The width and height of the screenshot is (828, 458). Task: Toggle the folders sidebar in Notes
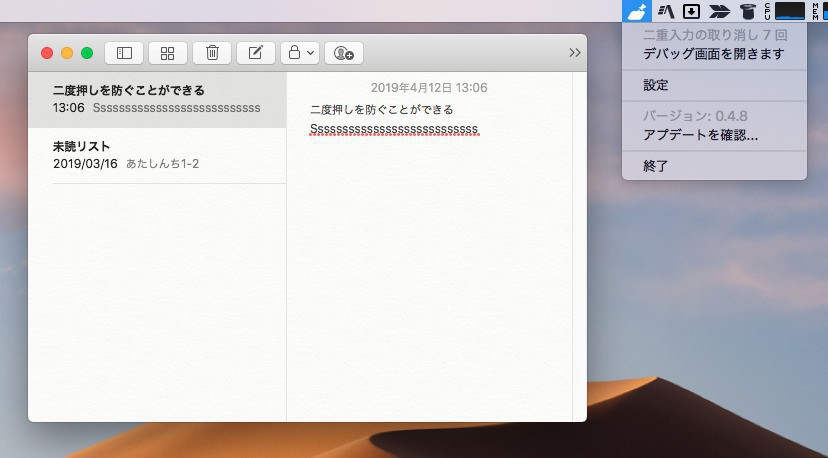pyautogui.click(x=124, y=53)
